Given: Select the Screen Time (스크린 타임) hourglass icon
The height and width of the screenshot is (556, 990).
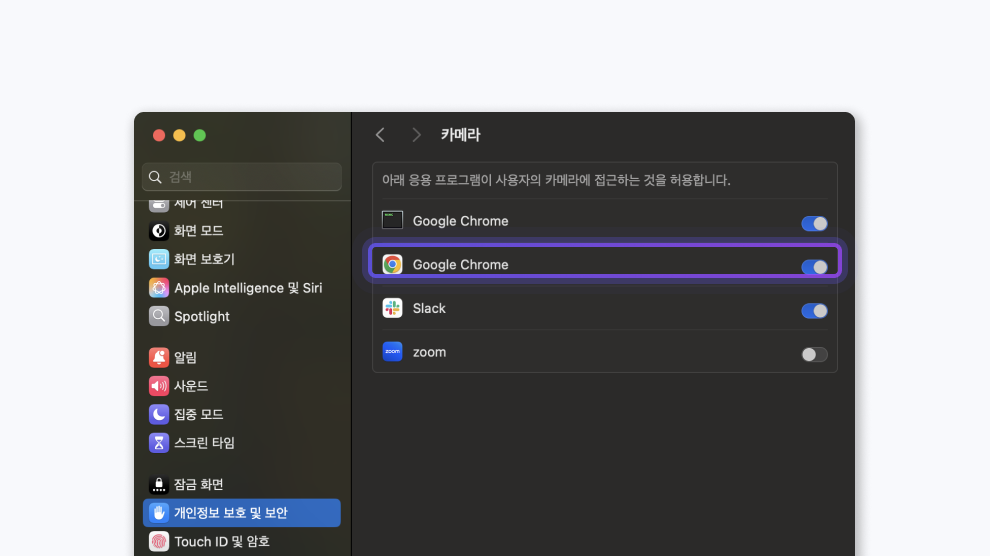Looking at the screenshot, I should pyautogui.click(x=158, y=442).
